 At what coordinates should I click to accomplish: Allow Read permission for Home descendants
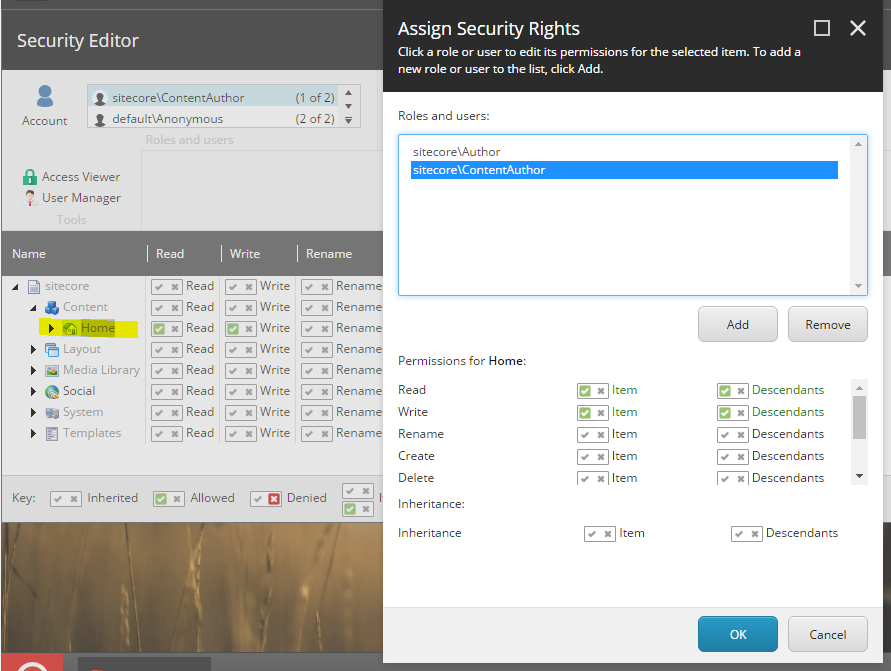click(x=725, y=391)
